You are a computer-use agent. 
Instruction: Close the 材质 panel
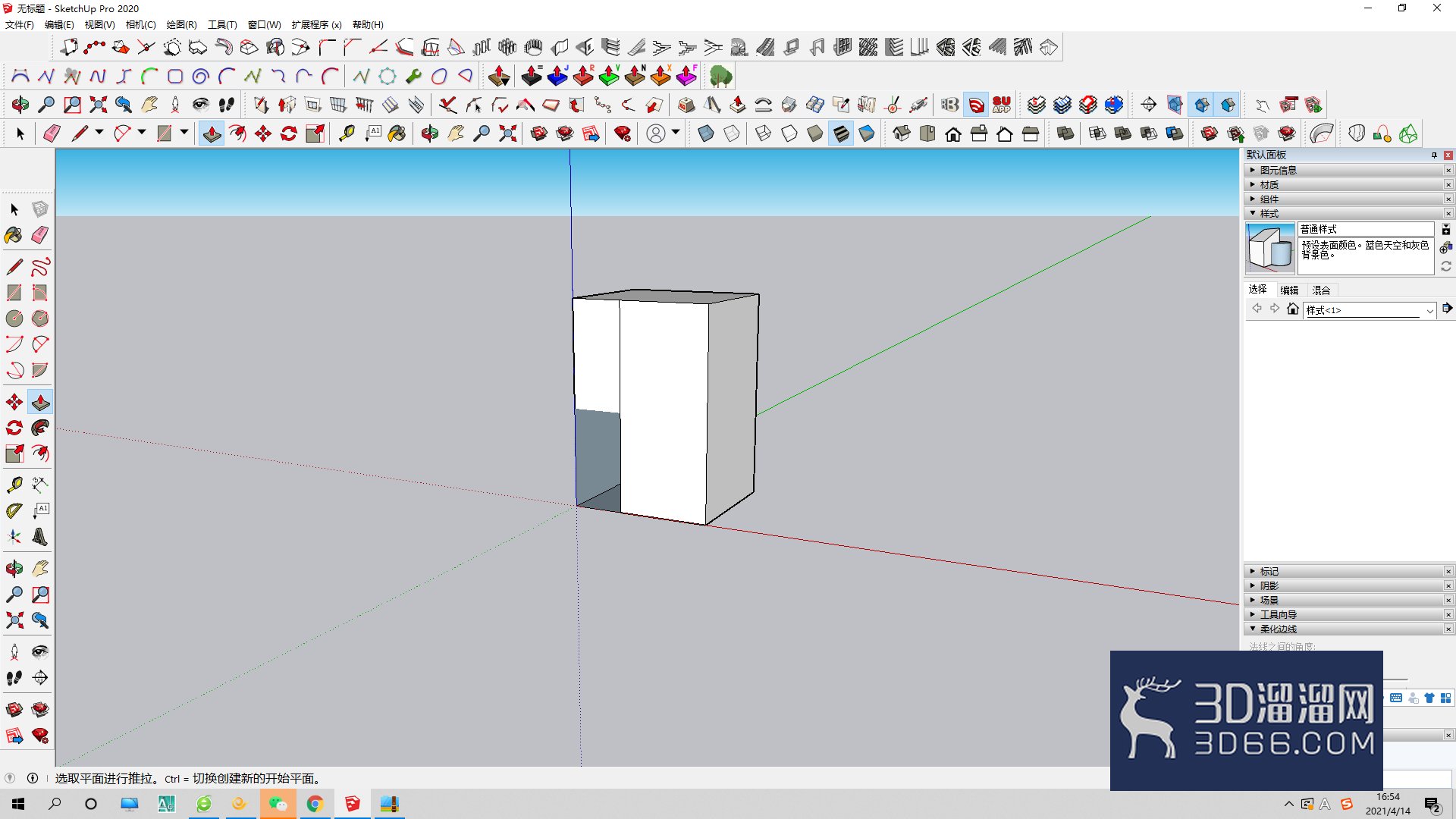pyautogui.click(x=1448, y=184)
